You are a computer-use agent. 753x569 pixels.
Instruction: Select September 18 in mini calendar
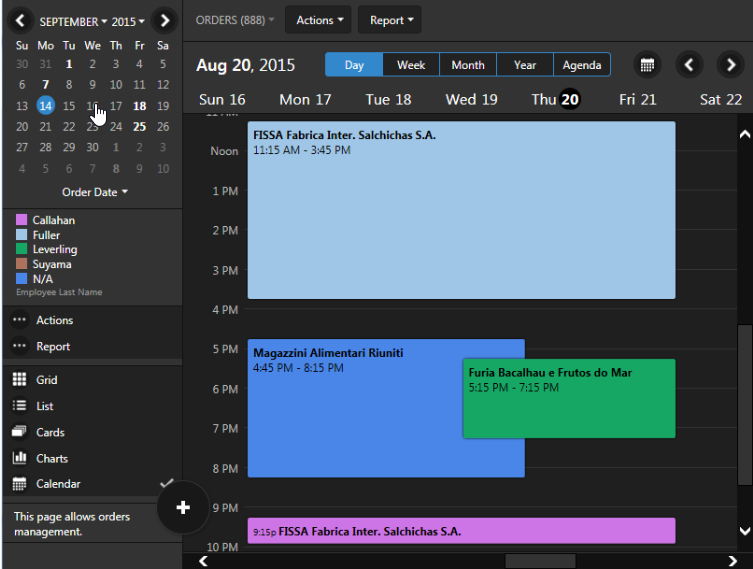click(139, 106)
